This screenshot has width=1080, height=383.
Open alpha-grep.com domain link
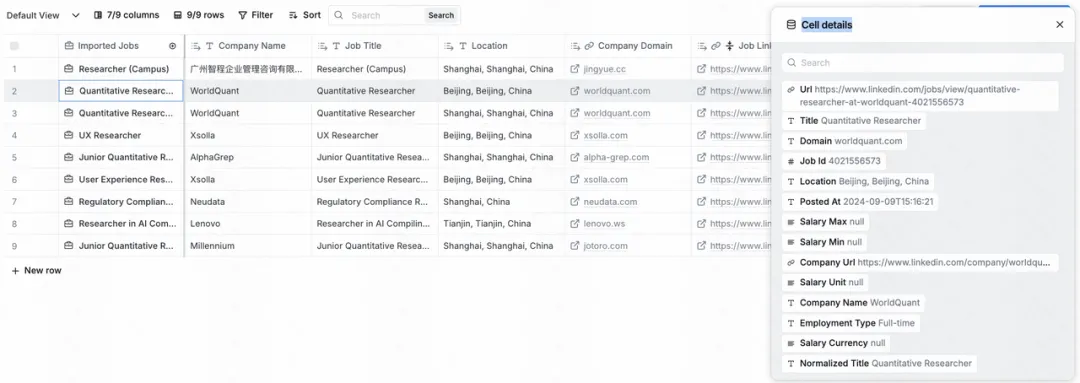tap(616, 157)
